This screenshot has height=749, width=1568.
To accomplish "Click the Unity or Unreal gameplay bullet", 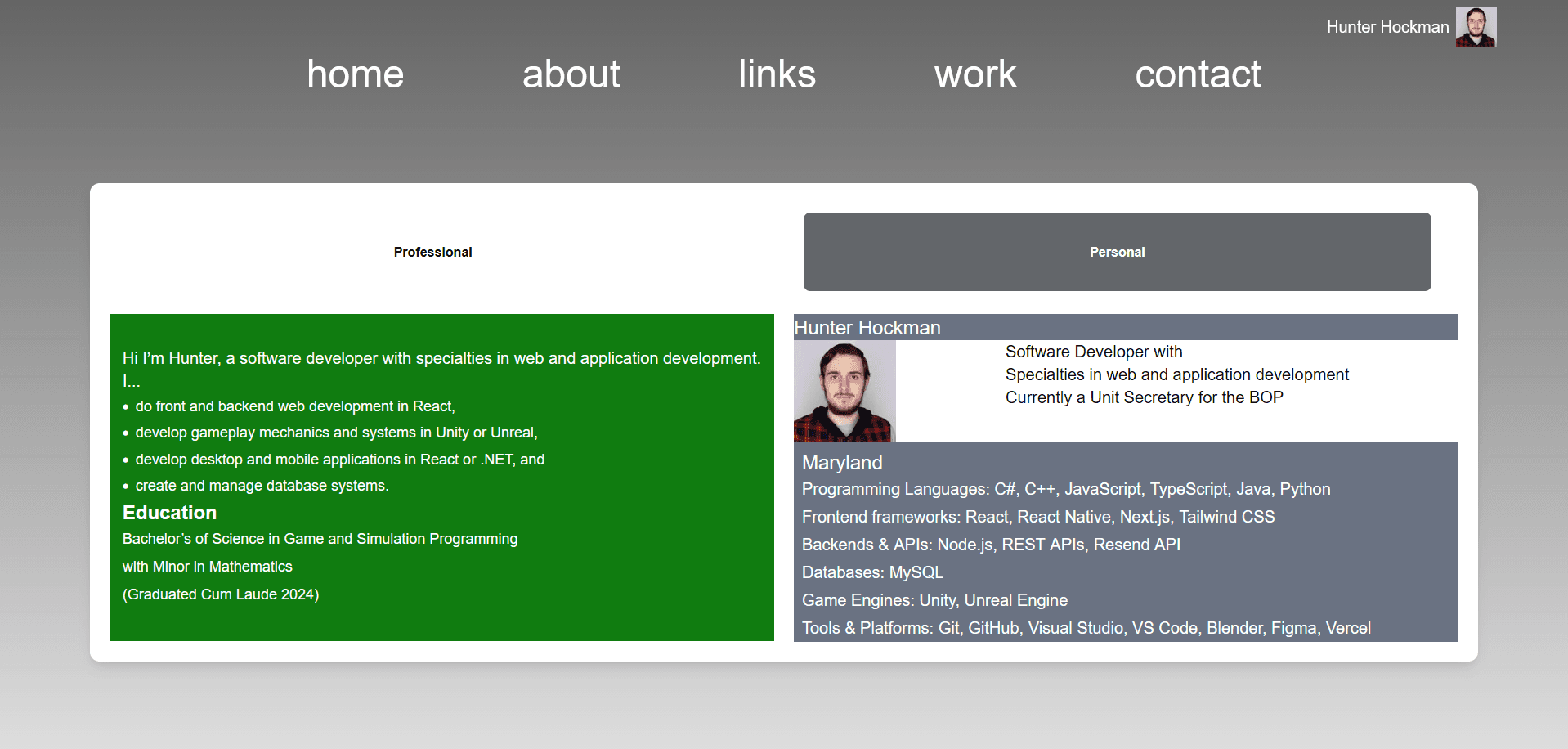I will click(336, 433).
